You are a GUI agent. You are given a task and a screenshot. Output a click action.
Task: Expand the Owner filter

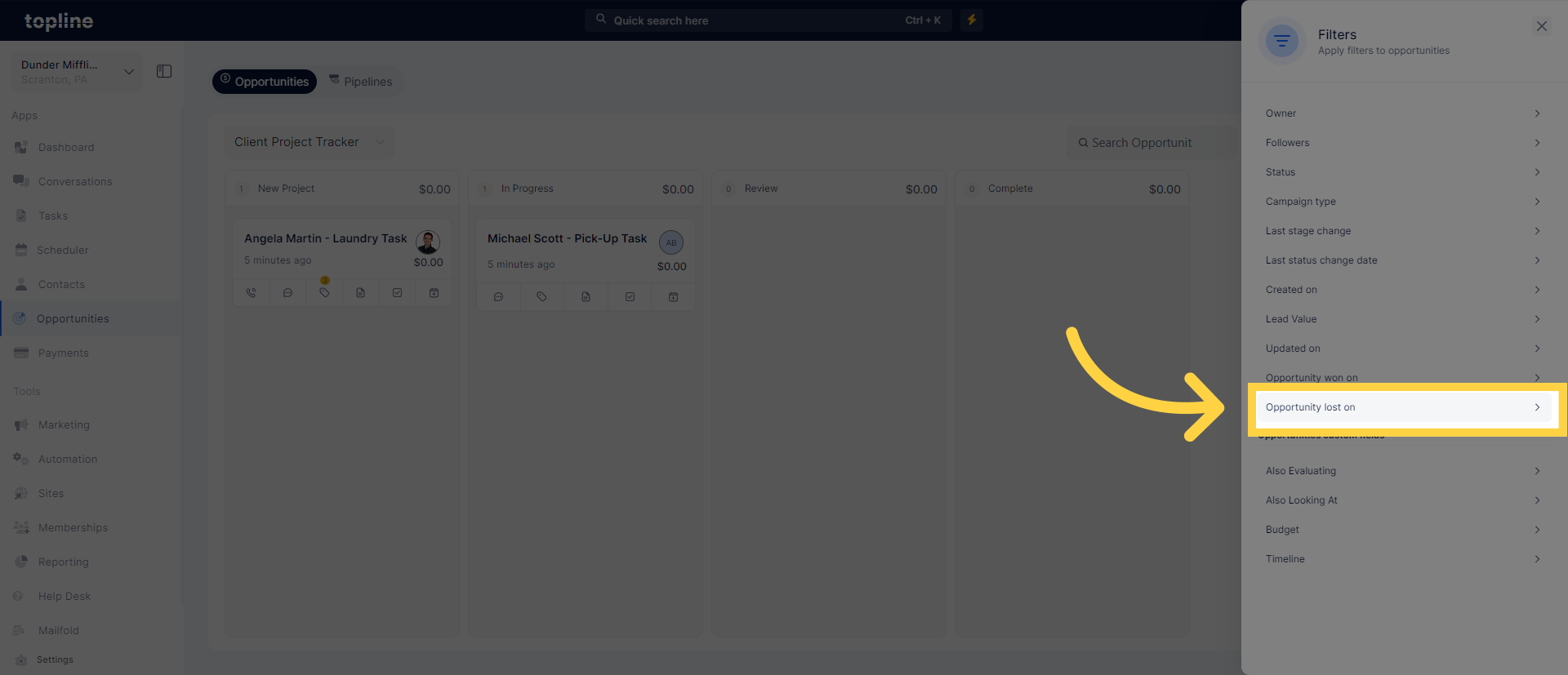tap(1403, 113)
